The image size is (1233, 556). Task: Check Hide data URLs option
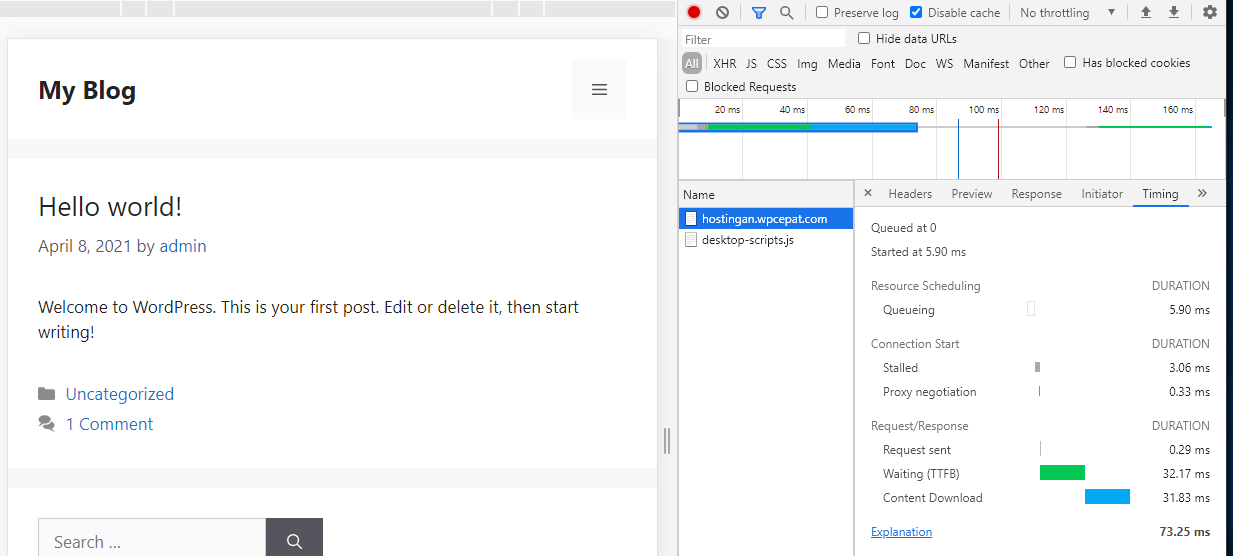coord(864,39)
